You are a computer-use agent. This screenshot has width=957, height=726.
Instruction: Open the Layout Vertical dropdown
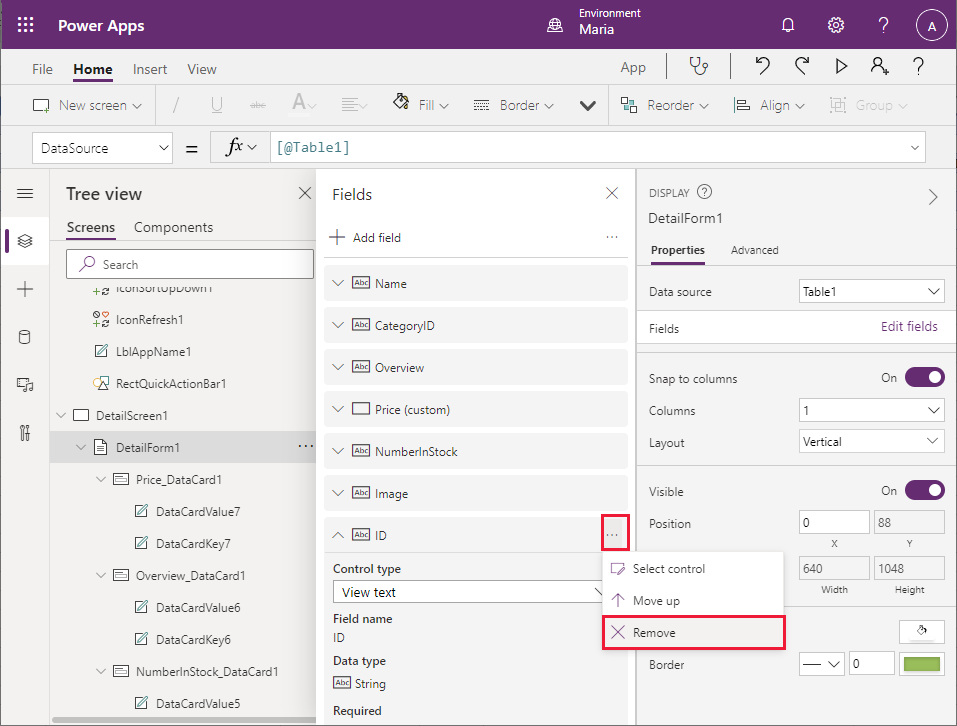click(871, 442)
